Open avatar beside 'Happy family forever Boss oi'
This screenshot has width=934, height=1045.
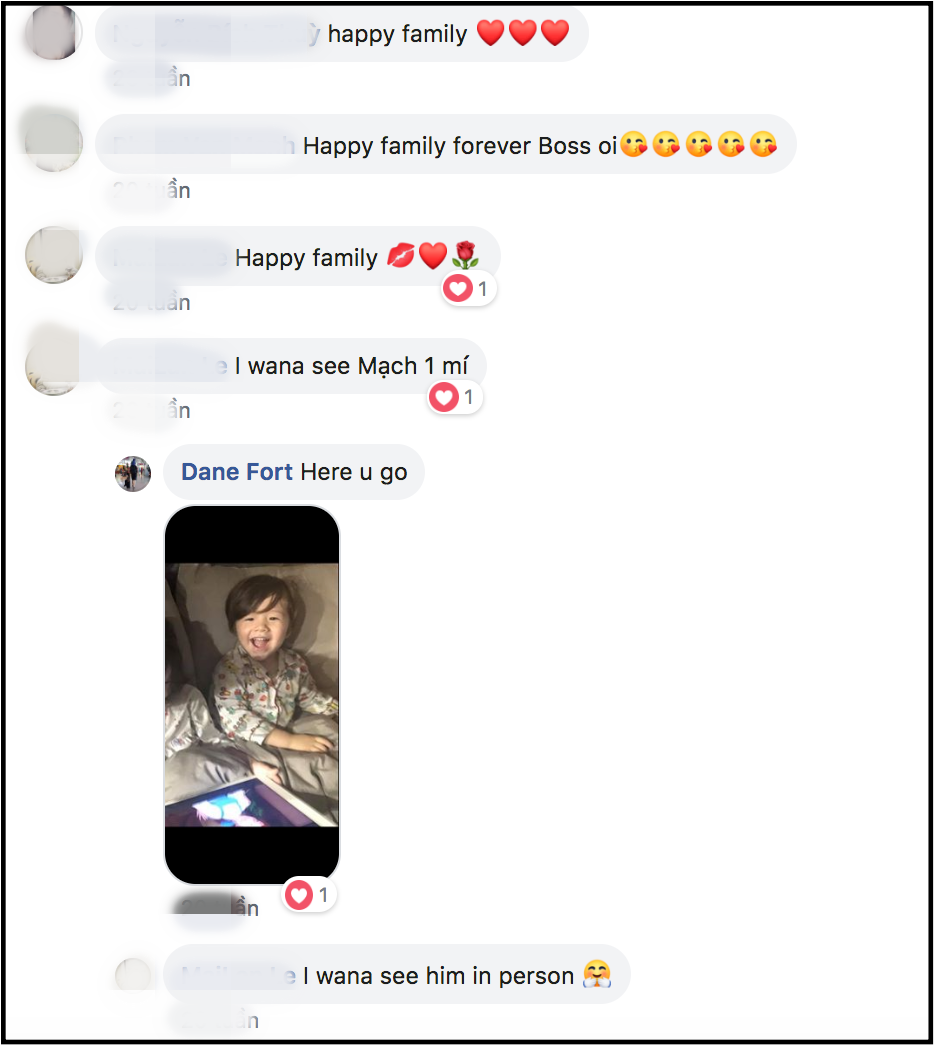[54, 143]
